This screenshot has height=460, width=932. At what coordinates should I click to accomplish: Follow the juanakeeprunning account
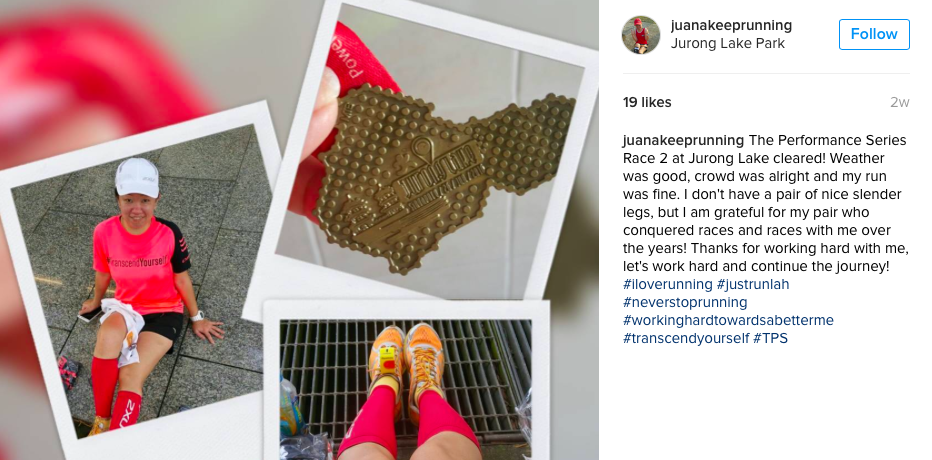tap(874, 34)
